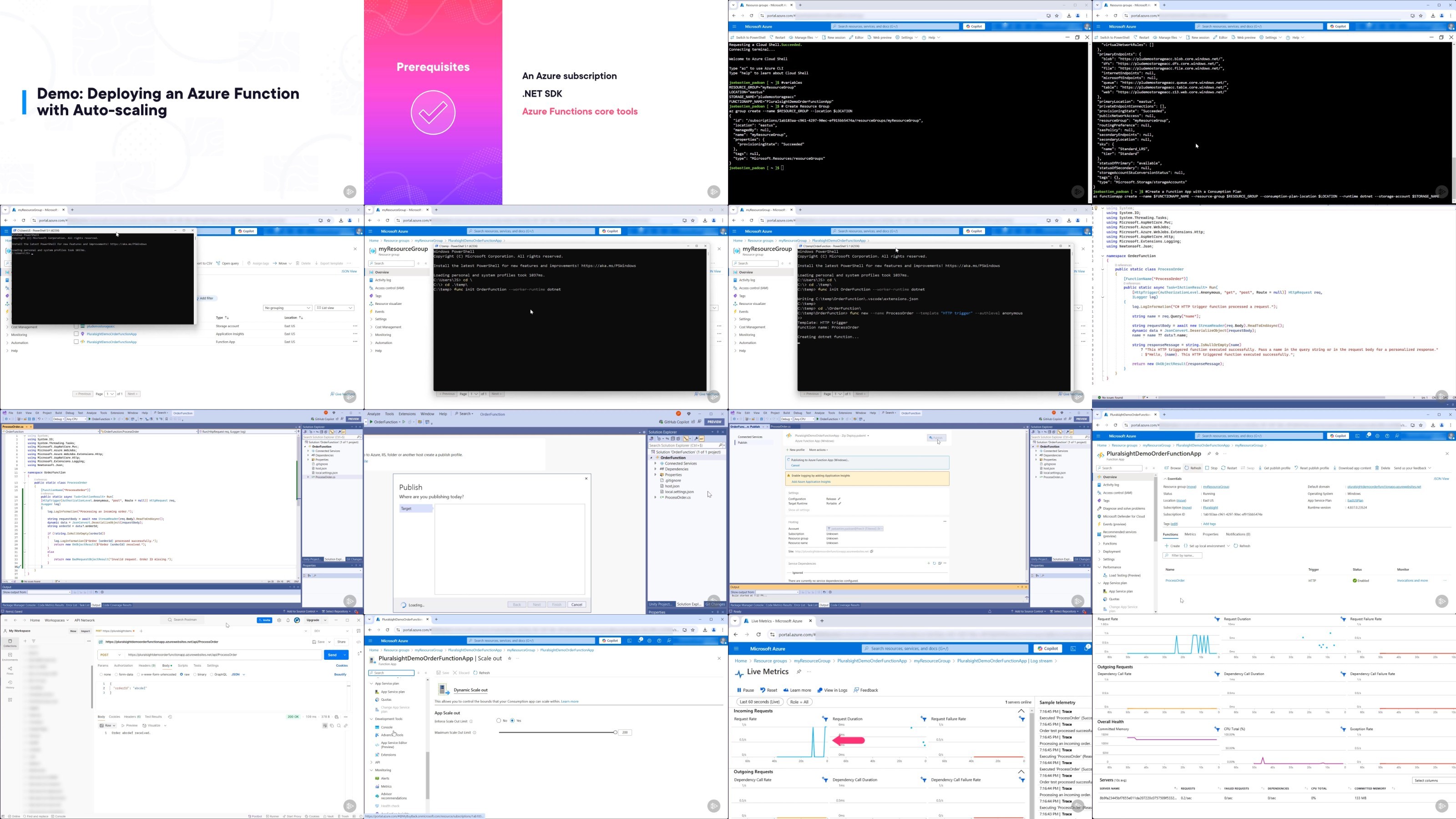Open the Postman notifications bell

click(x=288, y=620)
